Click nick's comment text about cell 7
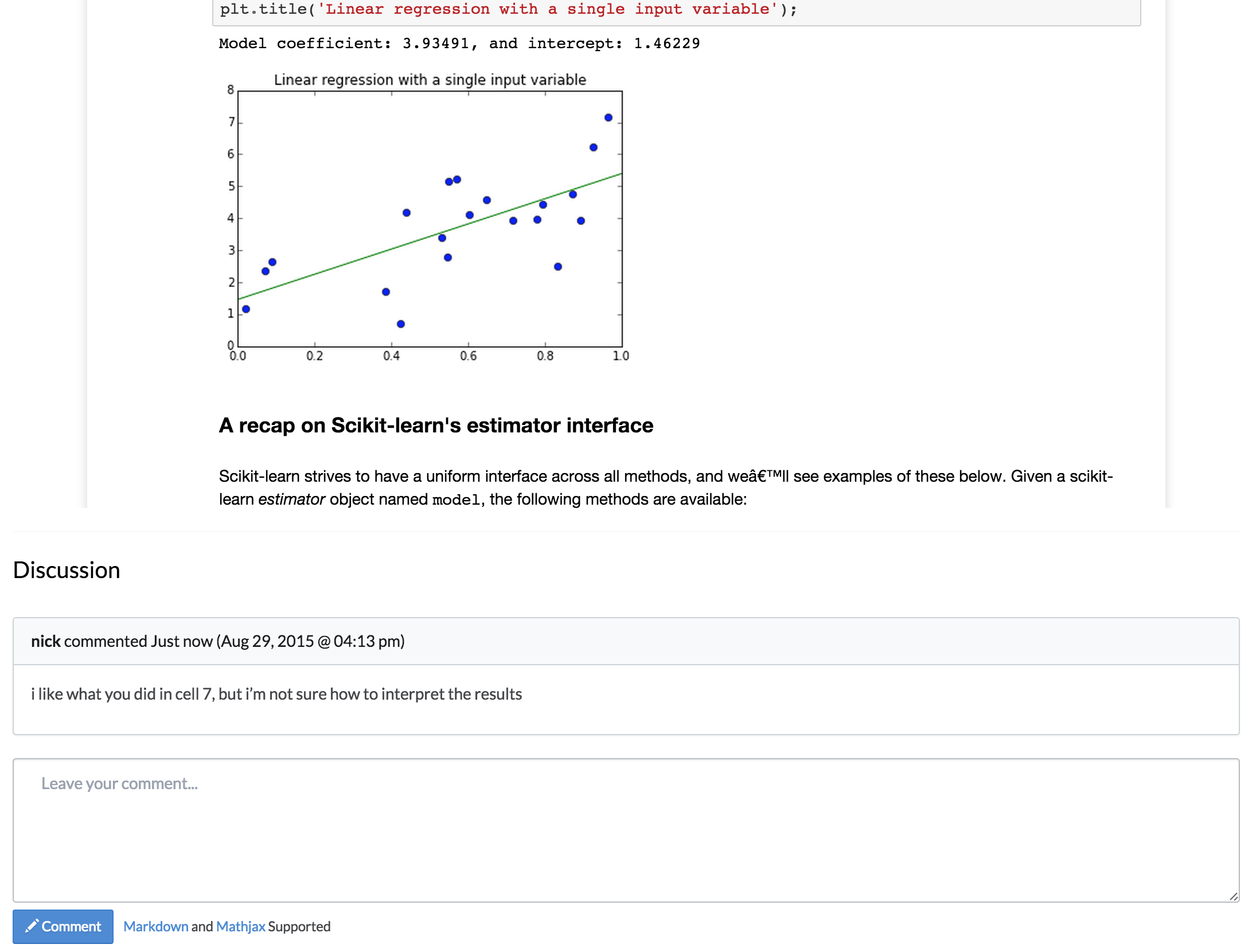 click(x=276, y=694)
